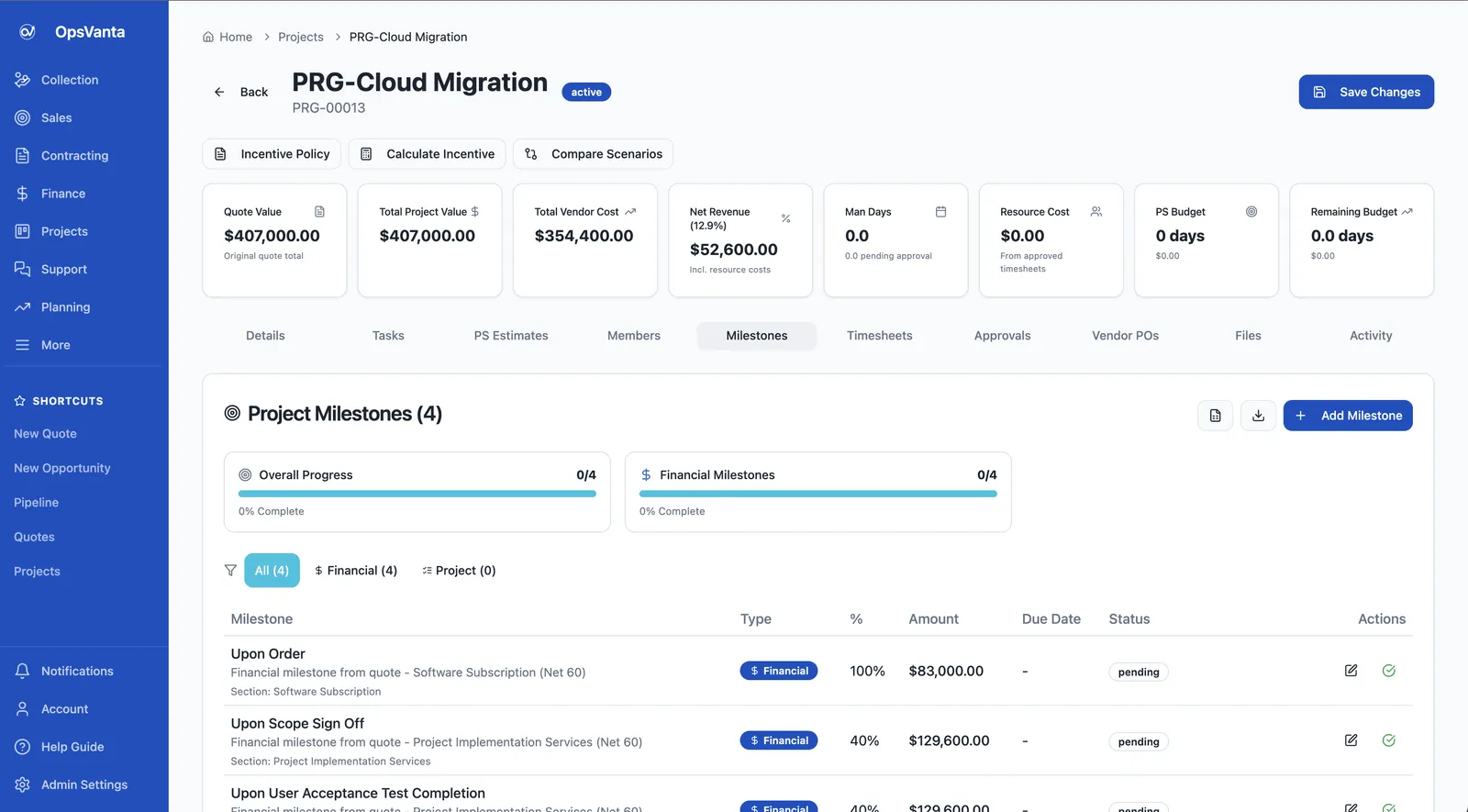This screenshot has height=812, width=1468.
Task: Open Incentive Policy
Action: coord(272,154)
